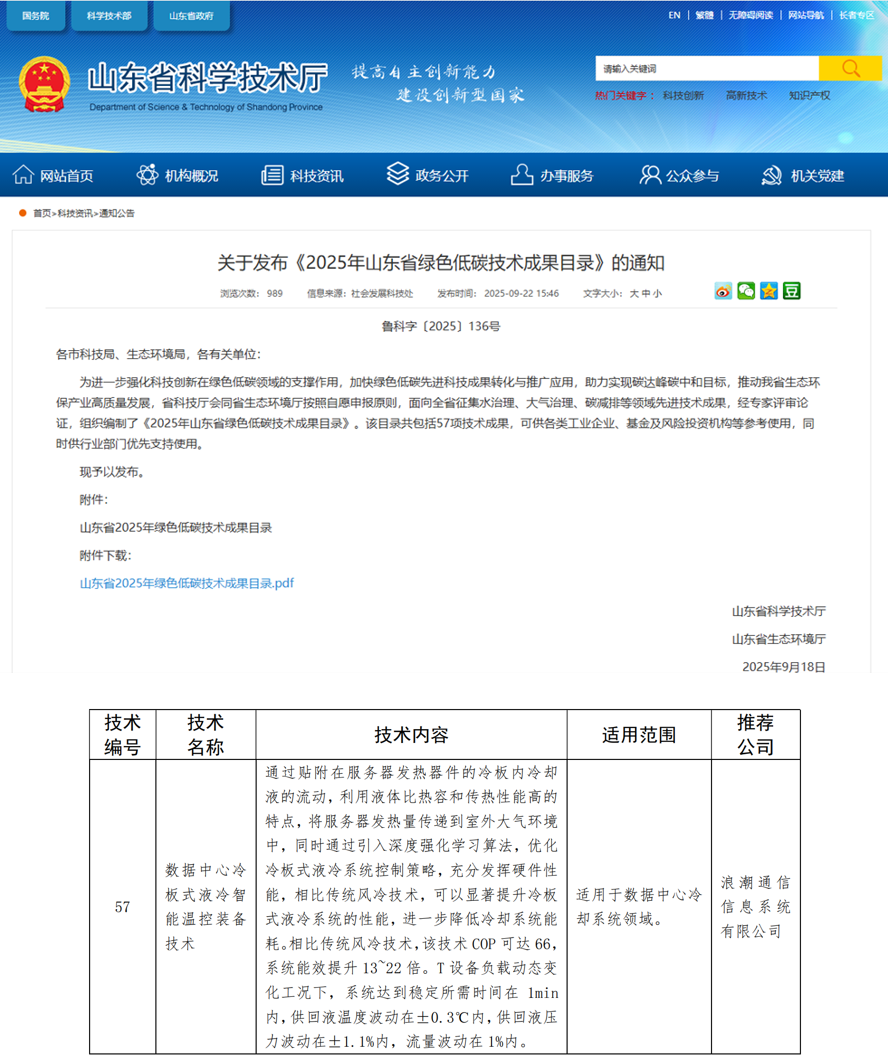Click document number 鲁科字〔2025〕136号

tap(441, 326)
